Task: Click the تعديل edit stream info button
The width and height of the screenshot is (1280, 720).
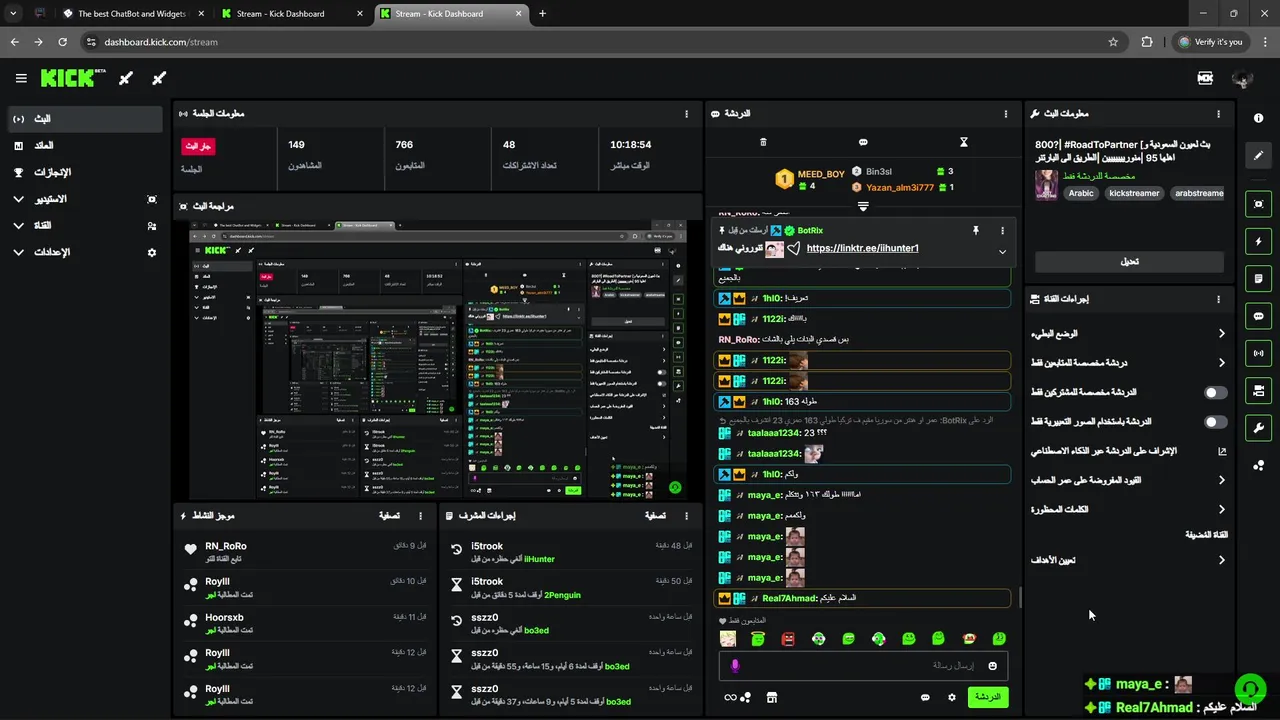Action: [x=1129, y=261]
